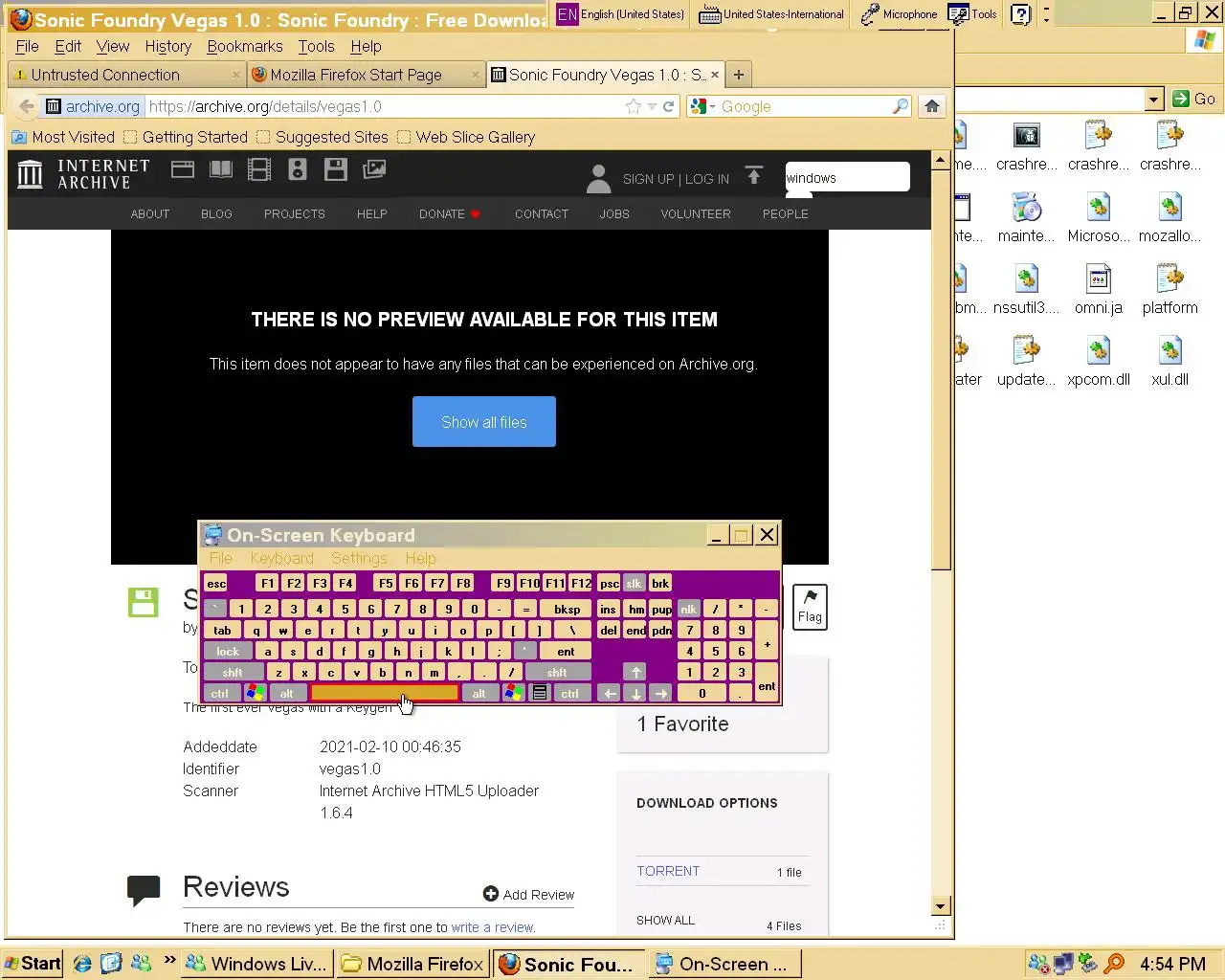Open Explorer address bar dropdown arrow

(1153, 99)
